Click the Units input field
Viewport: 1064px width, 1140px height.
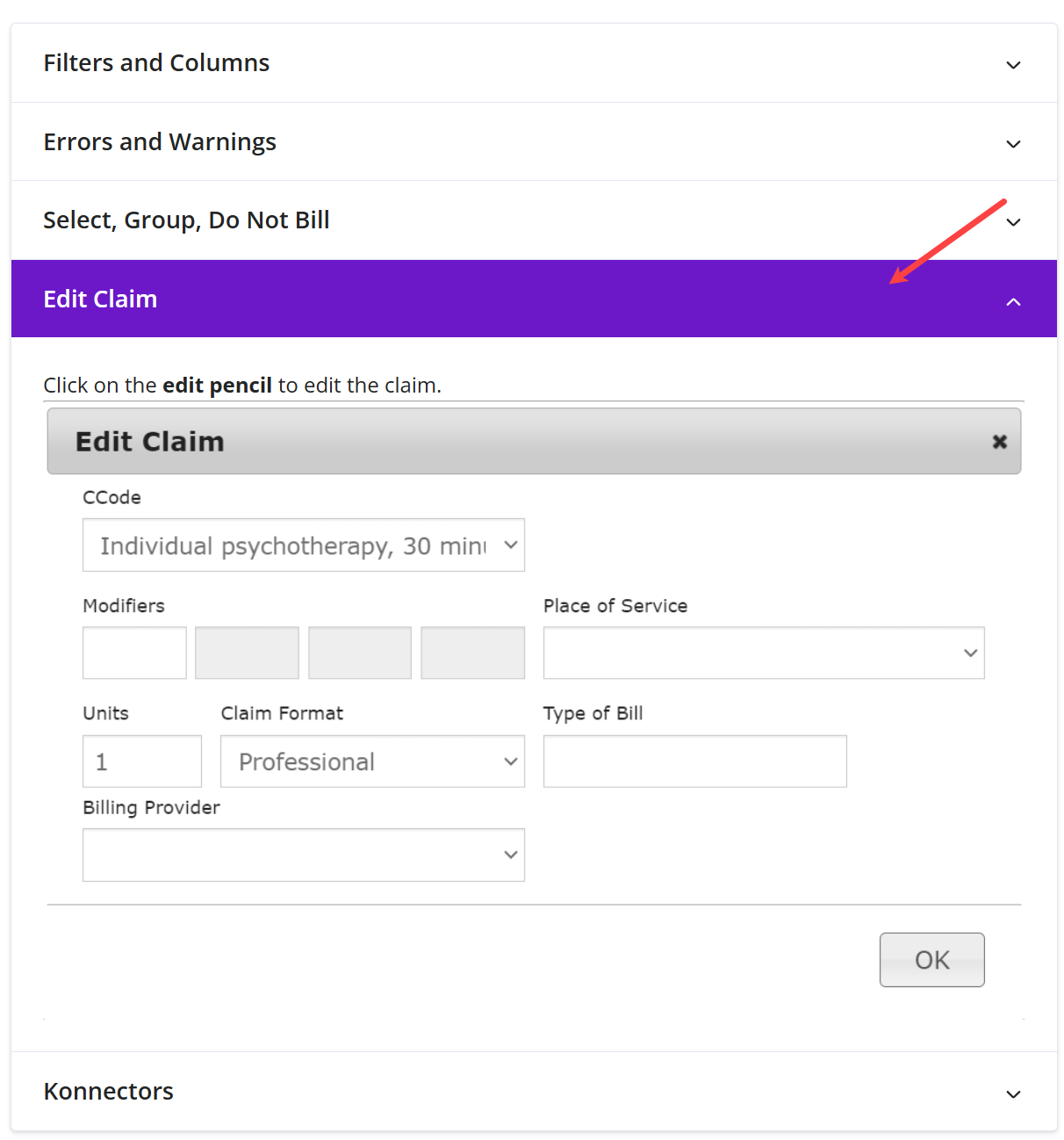click(142, 761)
